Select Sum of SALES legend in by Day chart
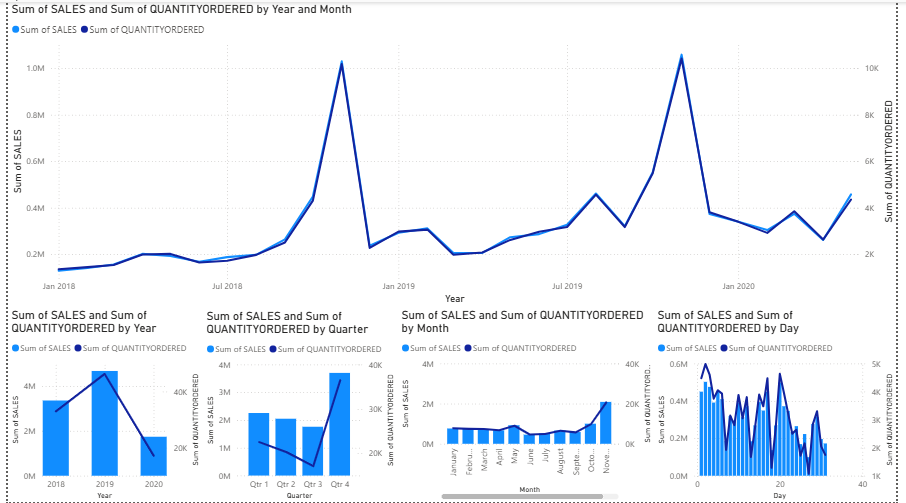The height and width of the screenshot is (503, 906). 687,348
